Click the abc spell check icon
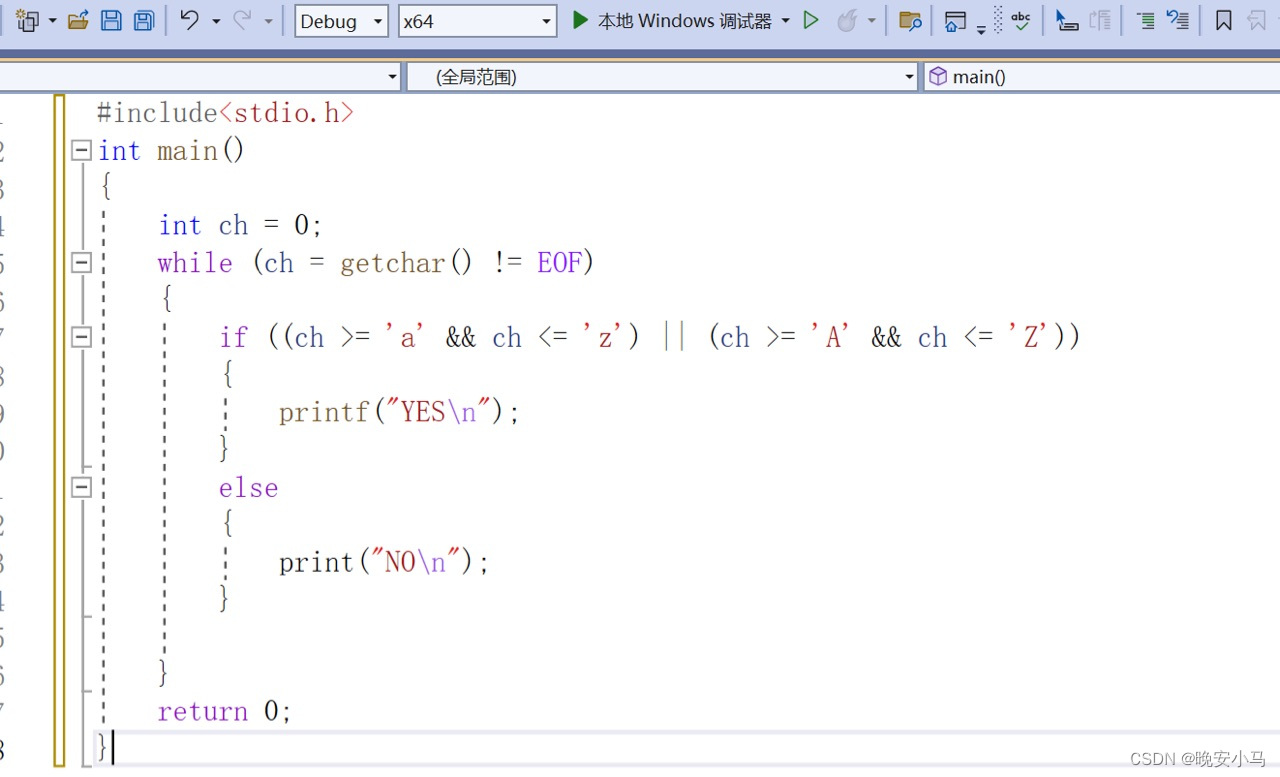Image resolution: width=1280 pixels, height=777 pixels. pyautogui.click(x=1020, y=20)
